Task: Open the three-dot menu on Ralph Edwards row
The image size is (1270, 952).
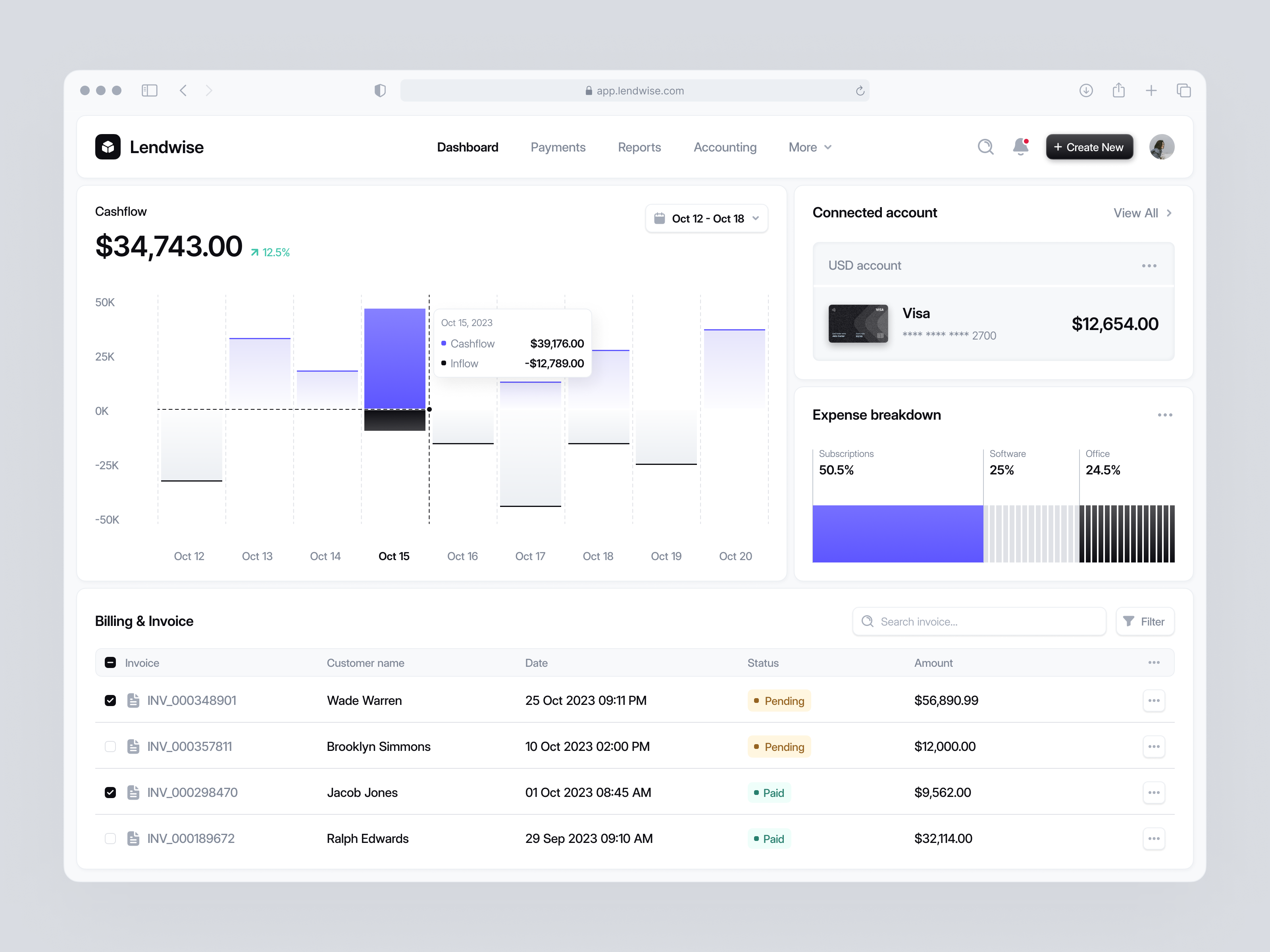Action: [1155, 839]
